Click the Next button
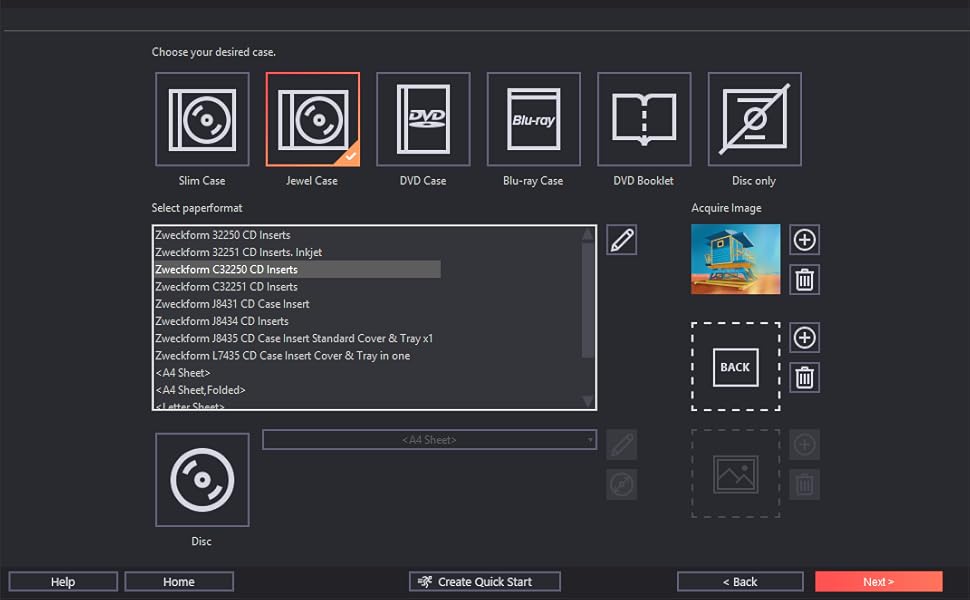Image resolution: width=970 pixels, height=600 pixels. coord(878,582)
